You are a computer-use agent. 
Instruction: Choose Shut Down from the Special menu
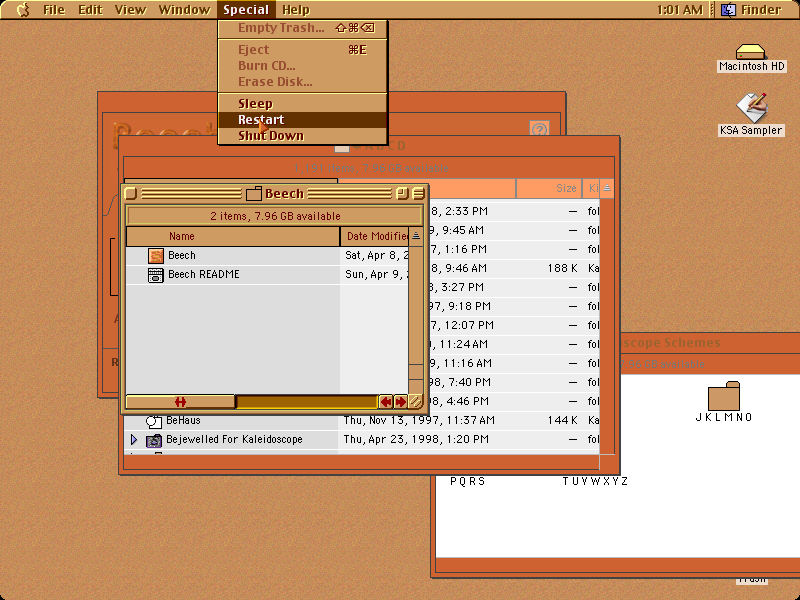pos(303,136)
